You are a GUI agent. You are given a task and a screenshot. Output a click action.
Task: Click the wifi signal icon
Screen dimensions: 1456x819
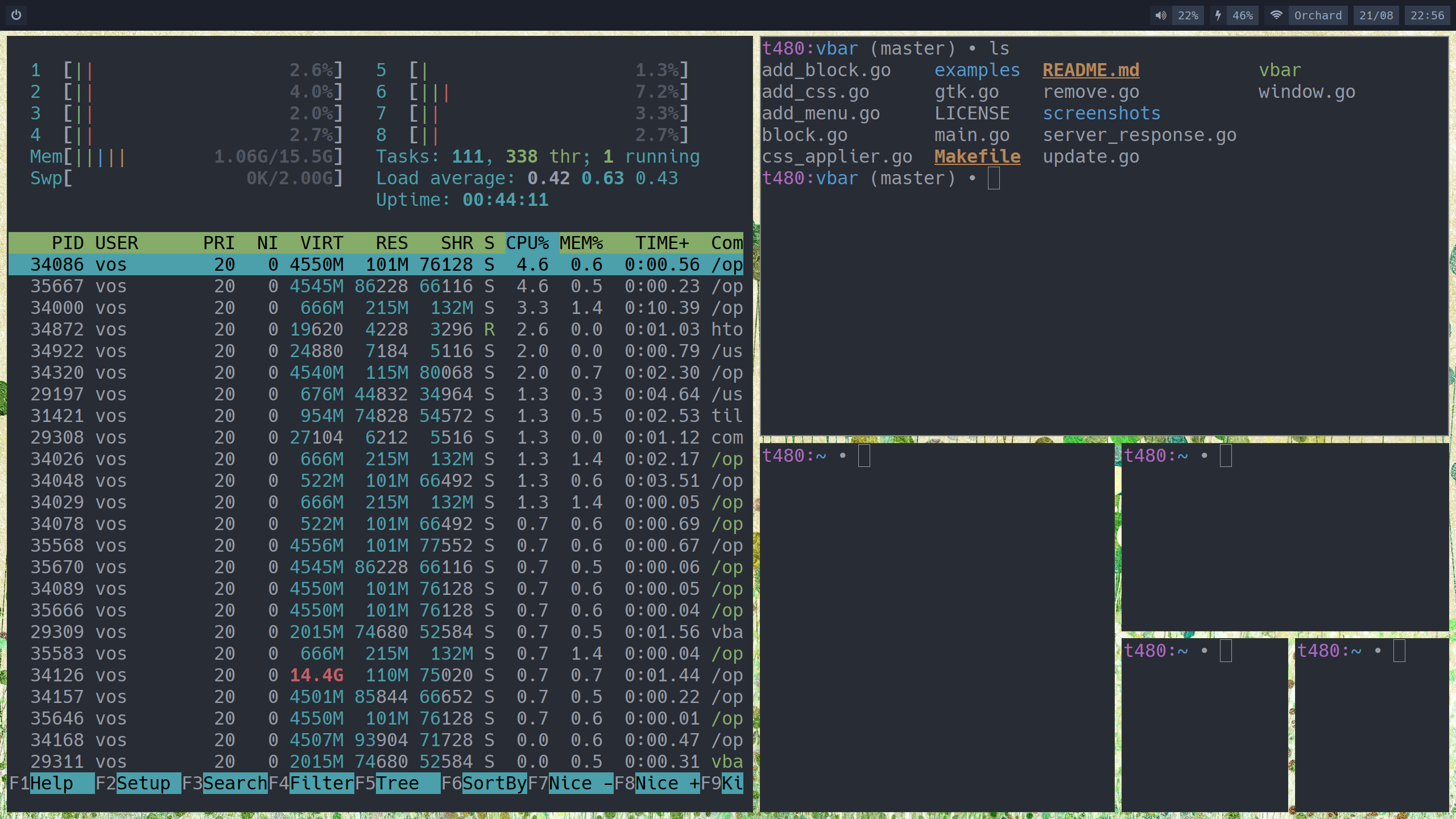click(1276, 15)
